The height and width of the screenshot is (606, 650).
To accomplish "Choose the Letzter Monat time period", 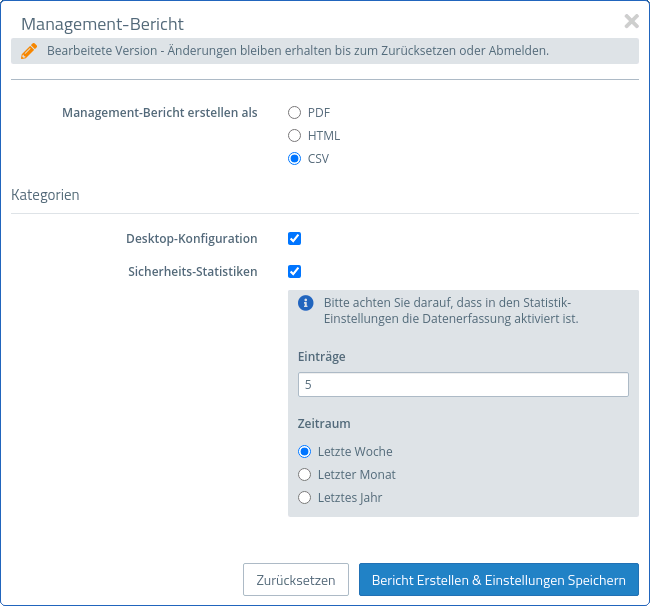I will pyautogui.click(x=305, y=474).
